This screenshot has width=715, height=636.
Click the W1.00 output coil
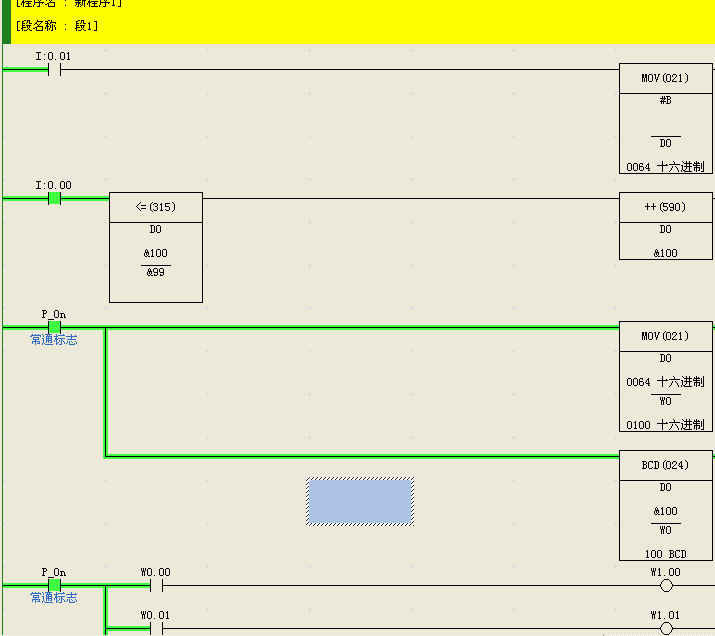[x=666, y=585]
